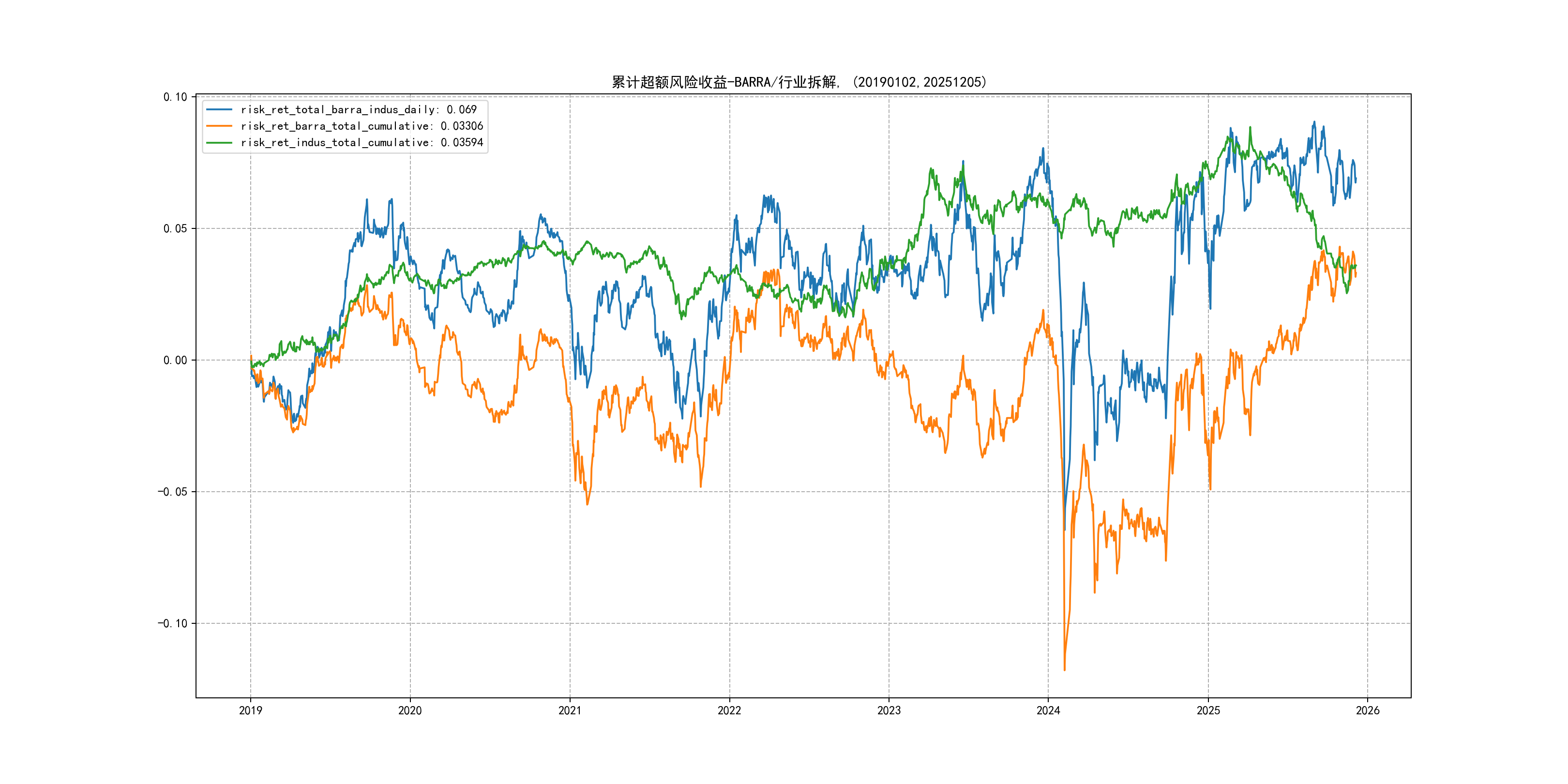Click the green legend line swatch
Viewport: 1568px width, 784px height.
[x=219, y=142]
